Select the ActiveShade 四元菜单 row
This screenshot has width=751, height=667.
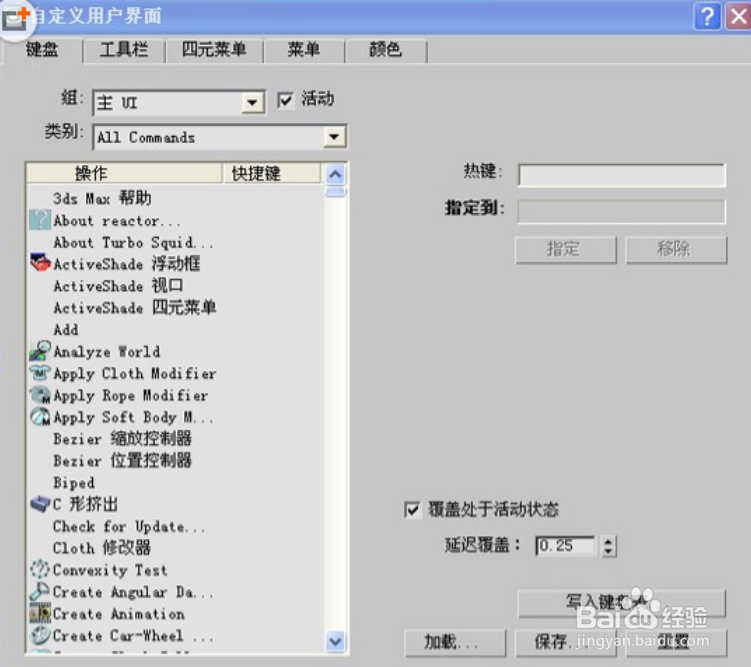(175, 307)
